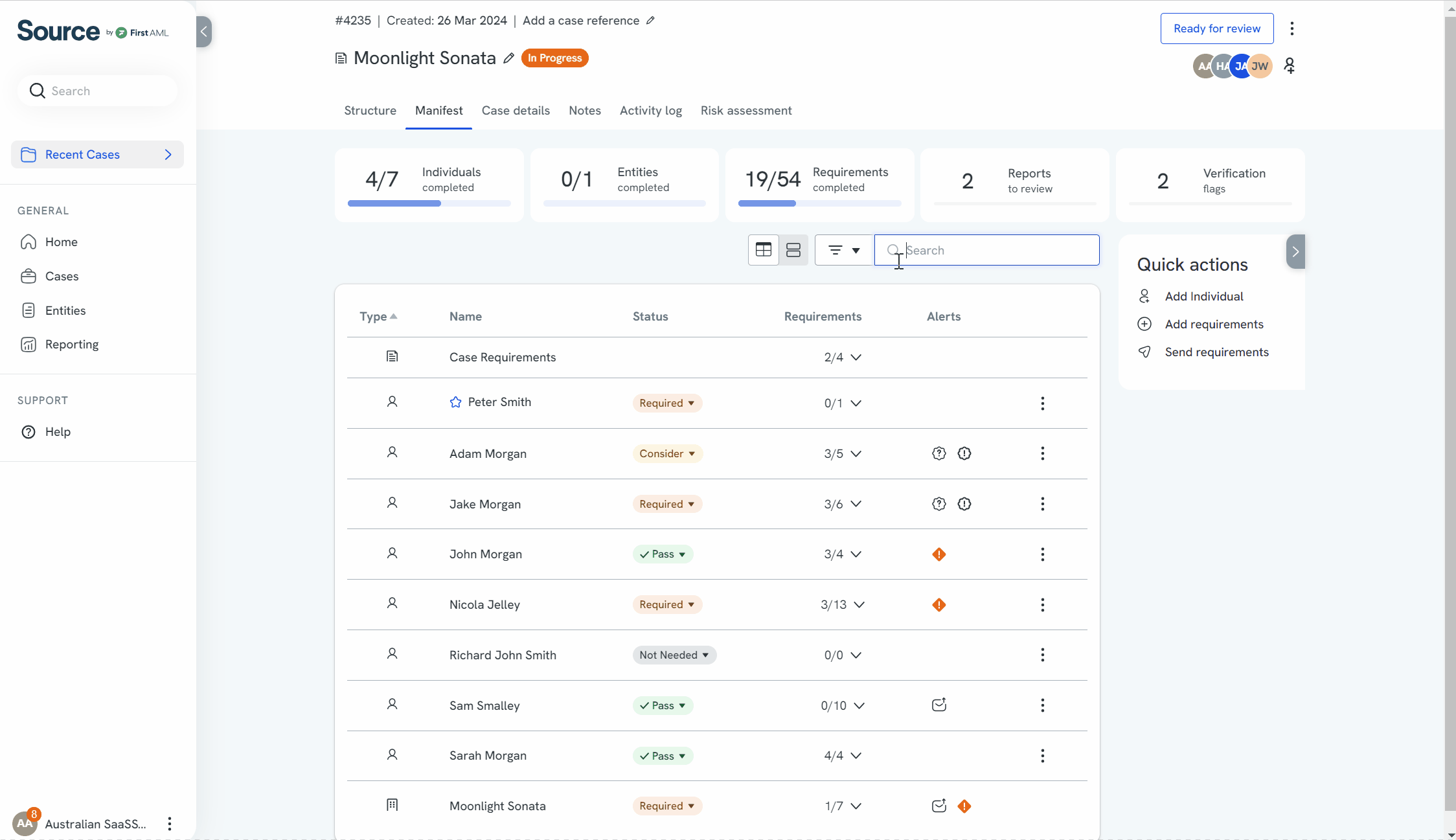Click Sam Smalley's message alert icon
1456x840 pixels.
[938, 705]
